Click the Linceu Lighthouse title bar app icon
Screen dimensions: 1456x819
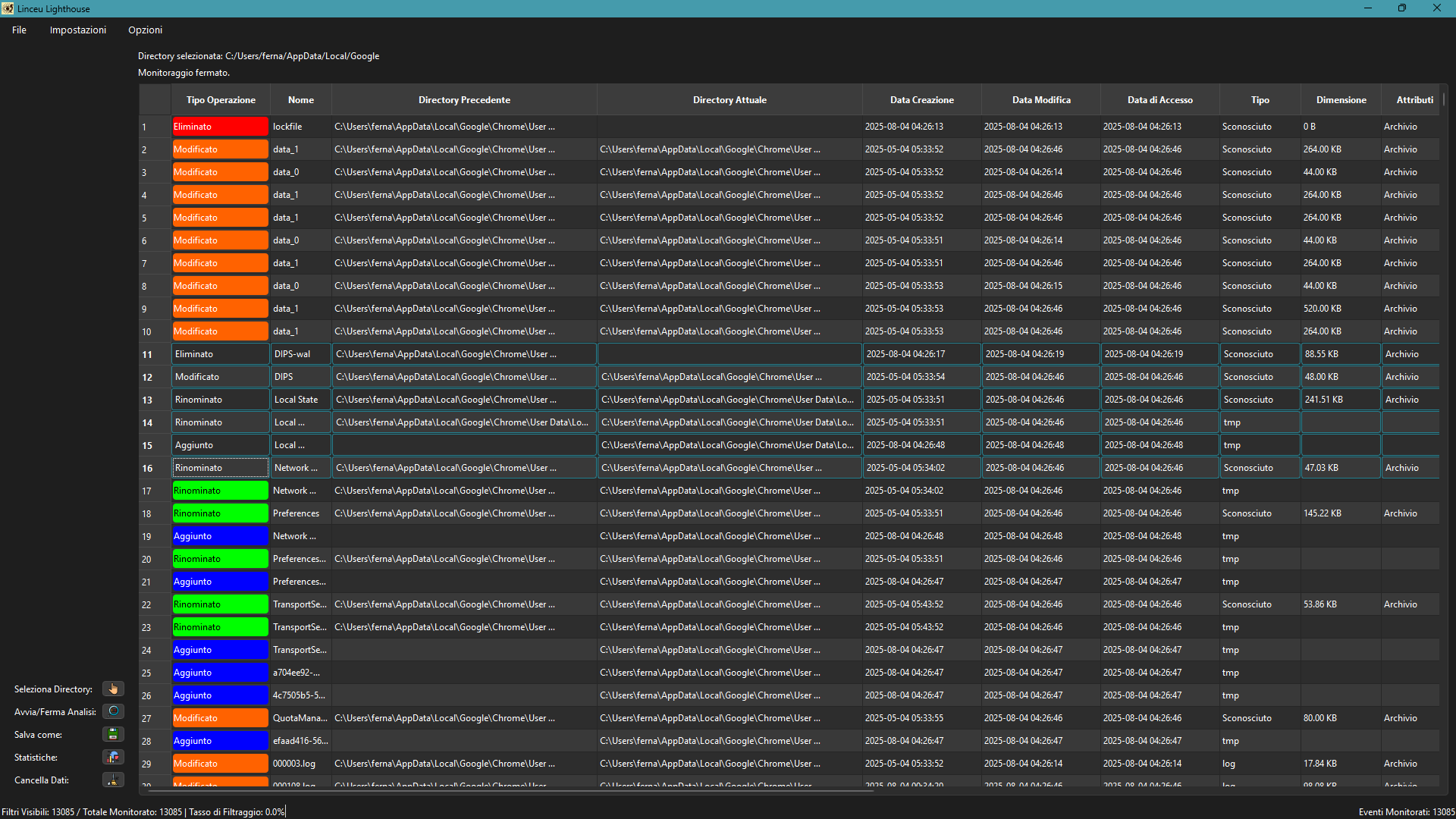tap(8, 8)
